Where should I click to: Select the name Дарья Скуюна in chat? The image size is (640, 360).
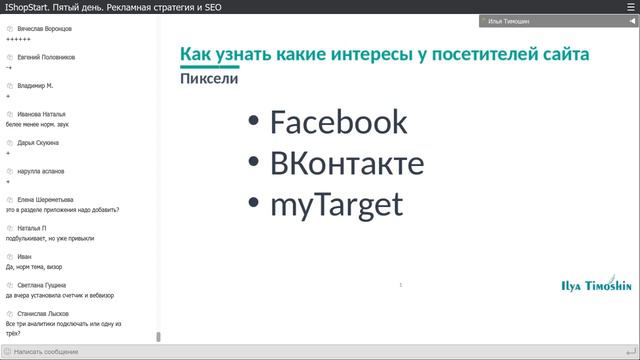pos(38,143)
